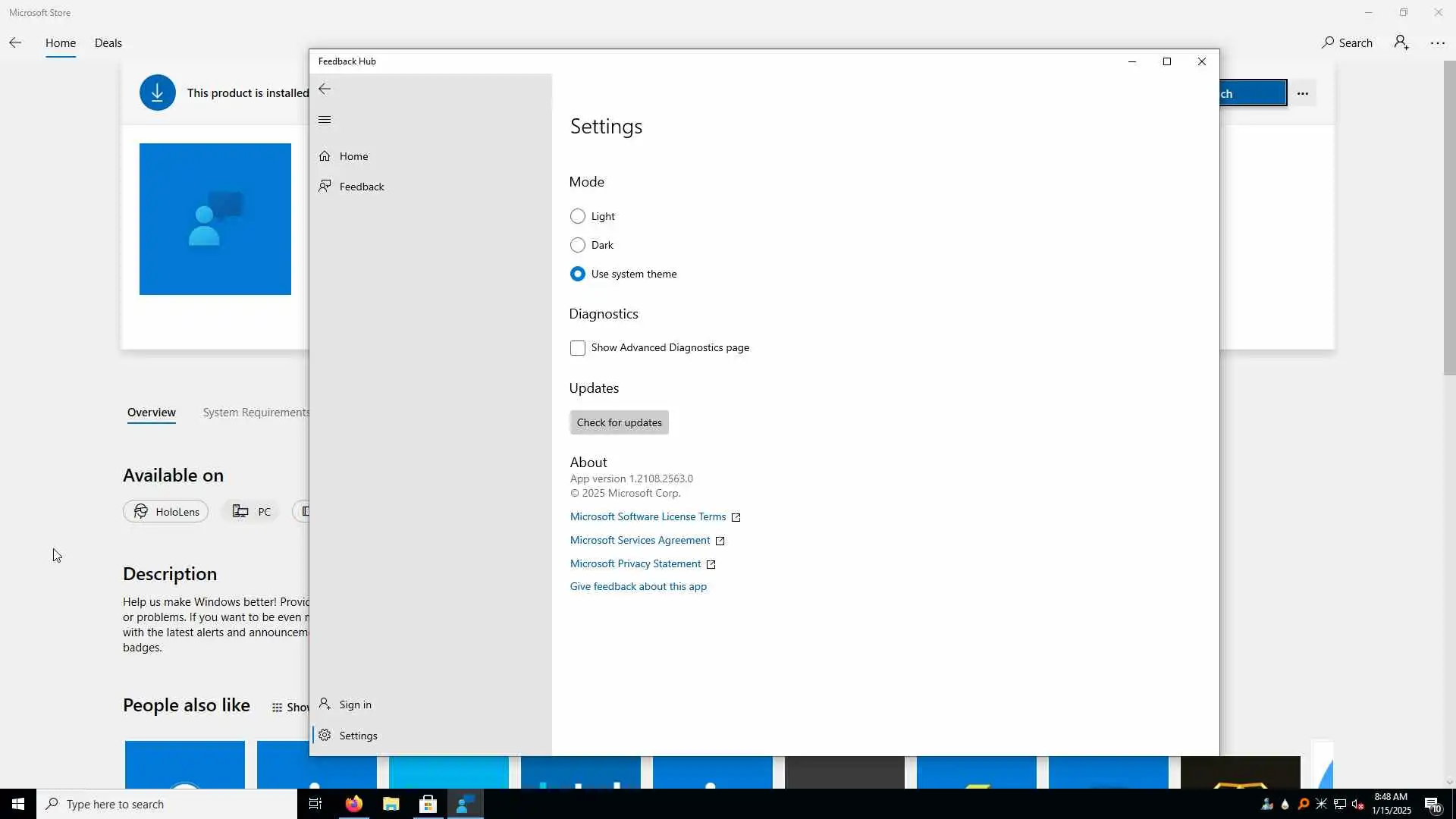Image resolution: width=1456 pixels, height=819 pixels.
Task: Open Home in Feedback Hub sidebar
Action: [353, 156]
